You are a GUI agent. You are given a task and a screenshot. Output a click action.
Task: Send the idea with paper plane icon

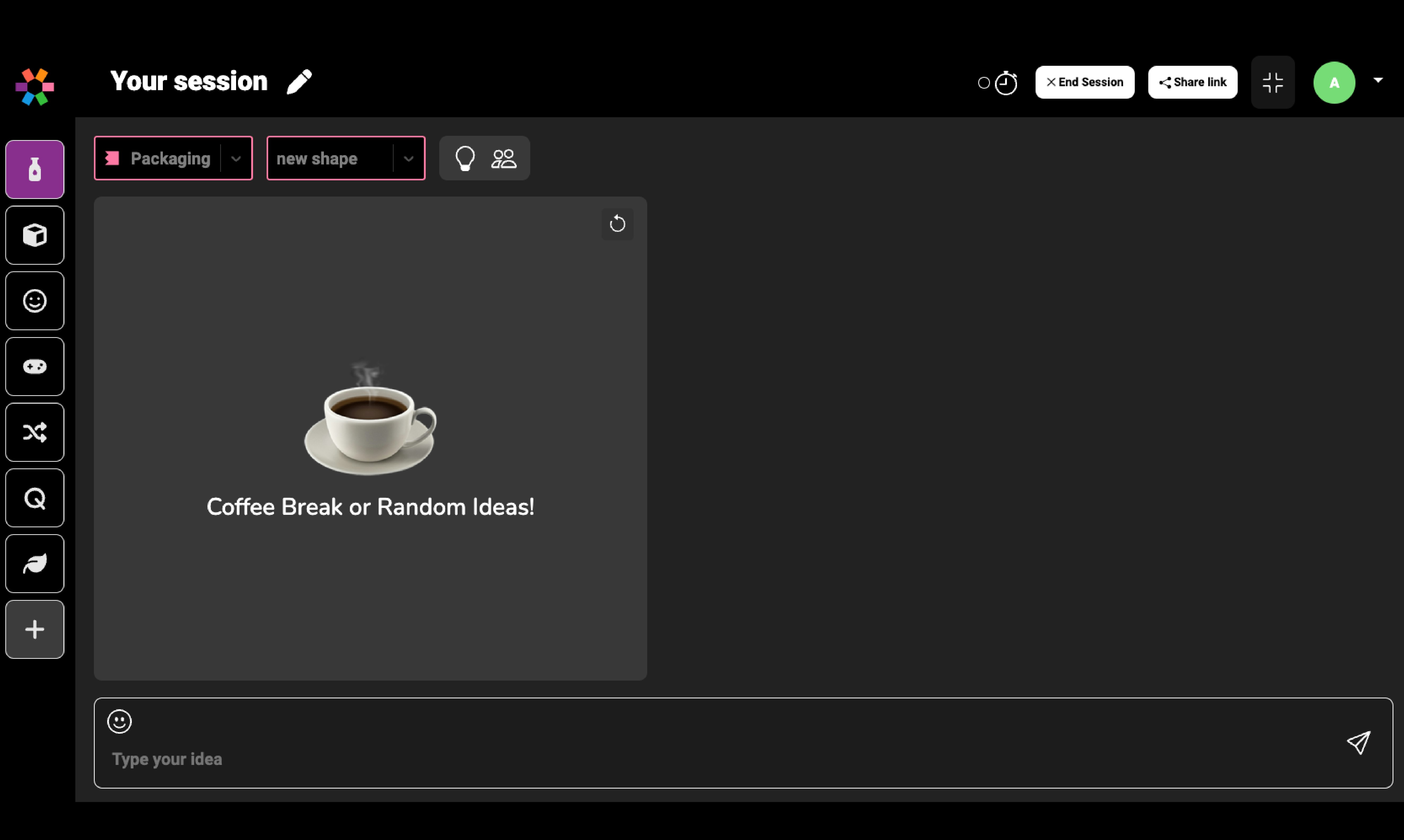point(1358,742)
